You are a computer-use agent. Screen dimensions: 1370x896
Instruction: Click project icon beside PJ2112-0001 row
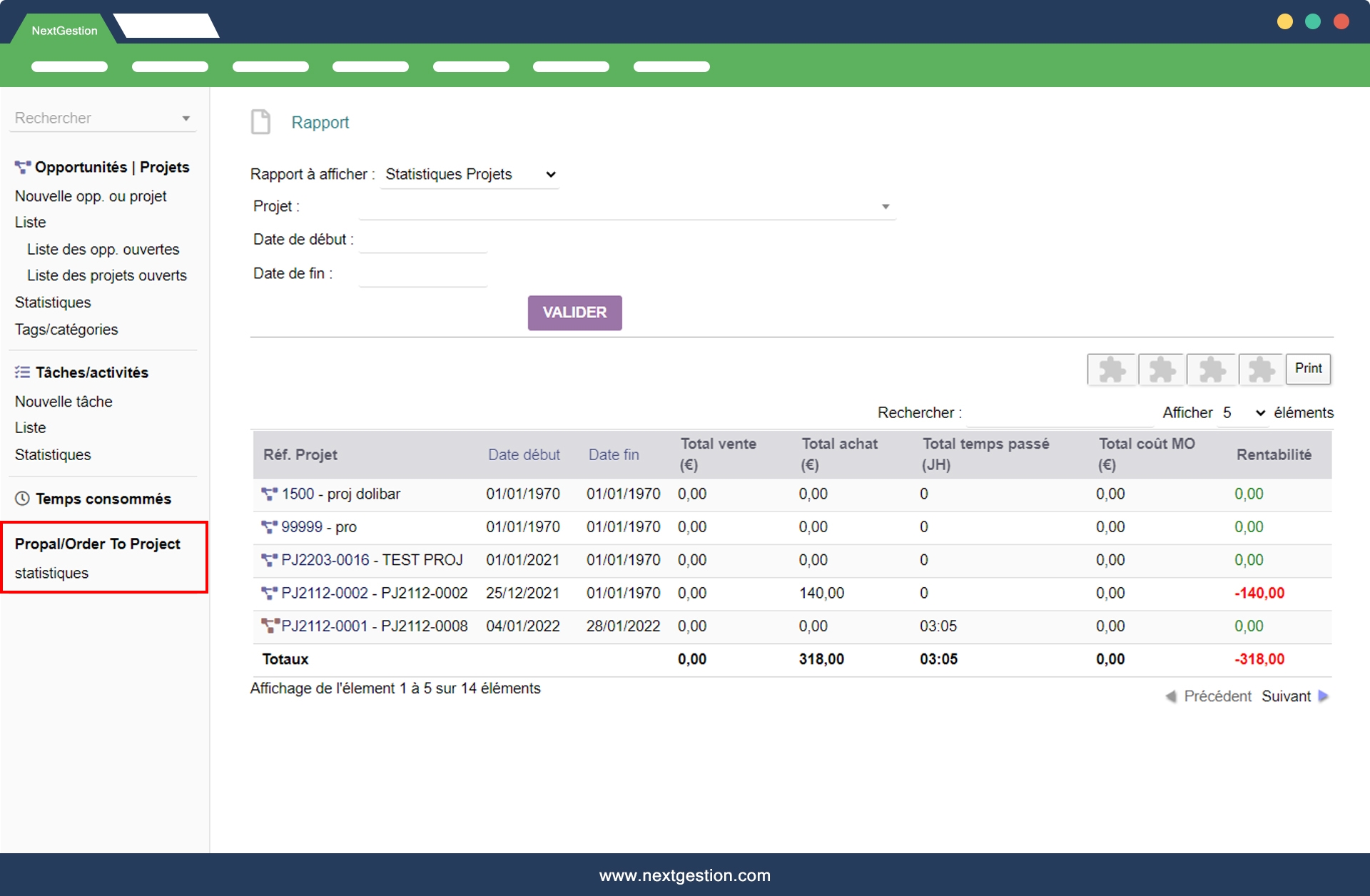270,626
